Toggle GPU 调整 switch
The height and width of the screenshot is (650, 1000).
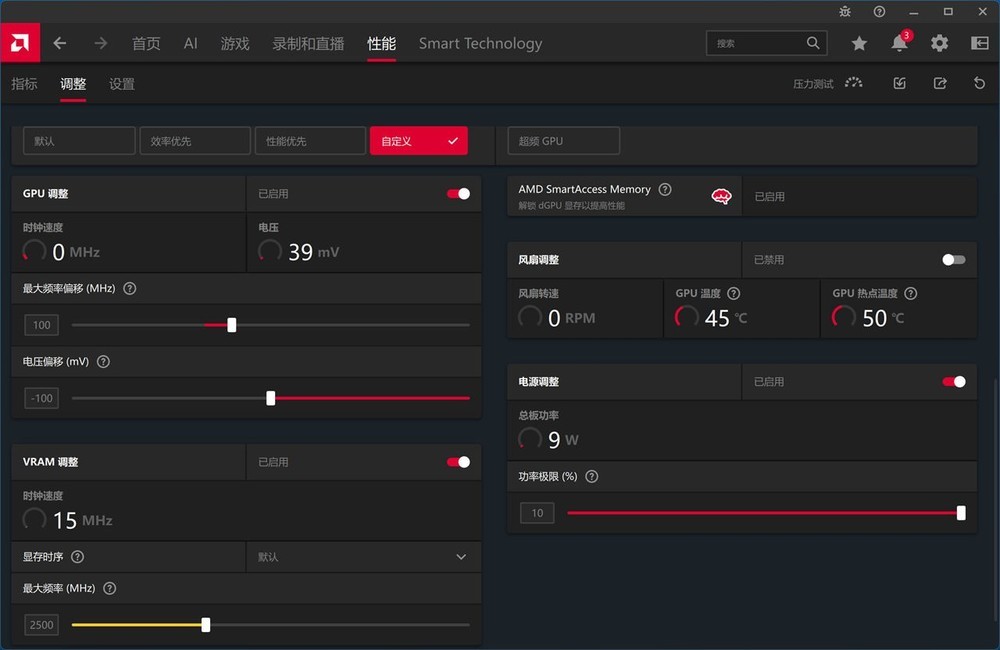coord(459,194)
